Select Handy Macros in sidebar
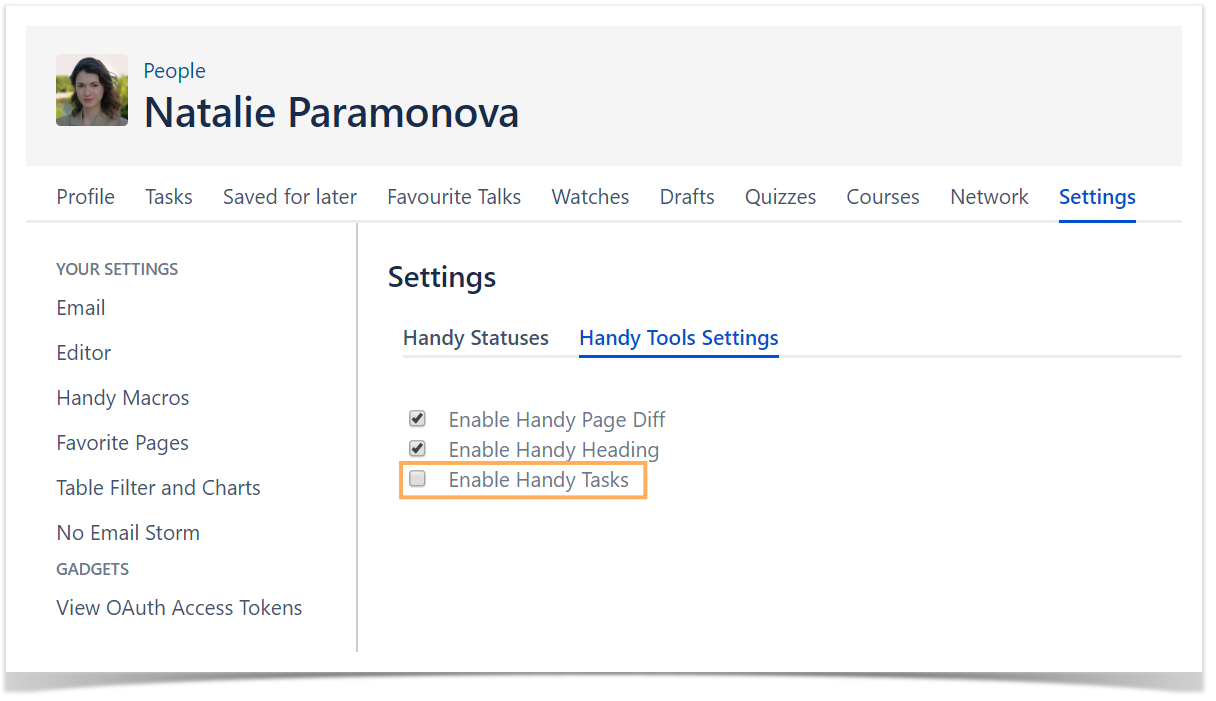This screenshot has height=701, width=1216. click(x=123, y=398)
